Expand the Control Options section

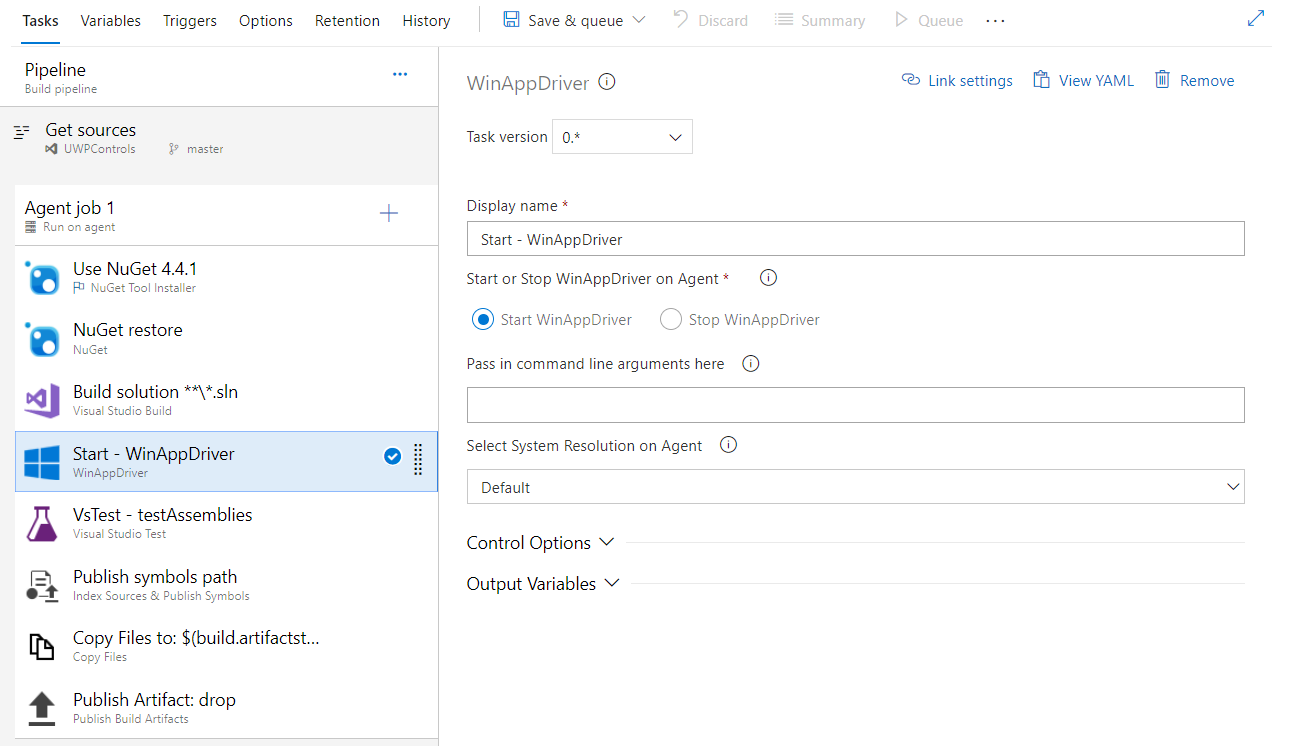[540, 543]
